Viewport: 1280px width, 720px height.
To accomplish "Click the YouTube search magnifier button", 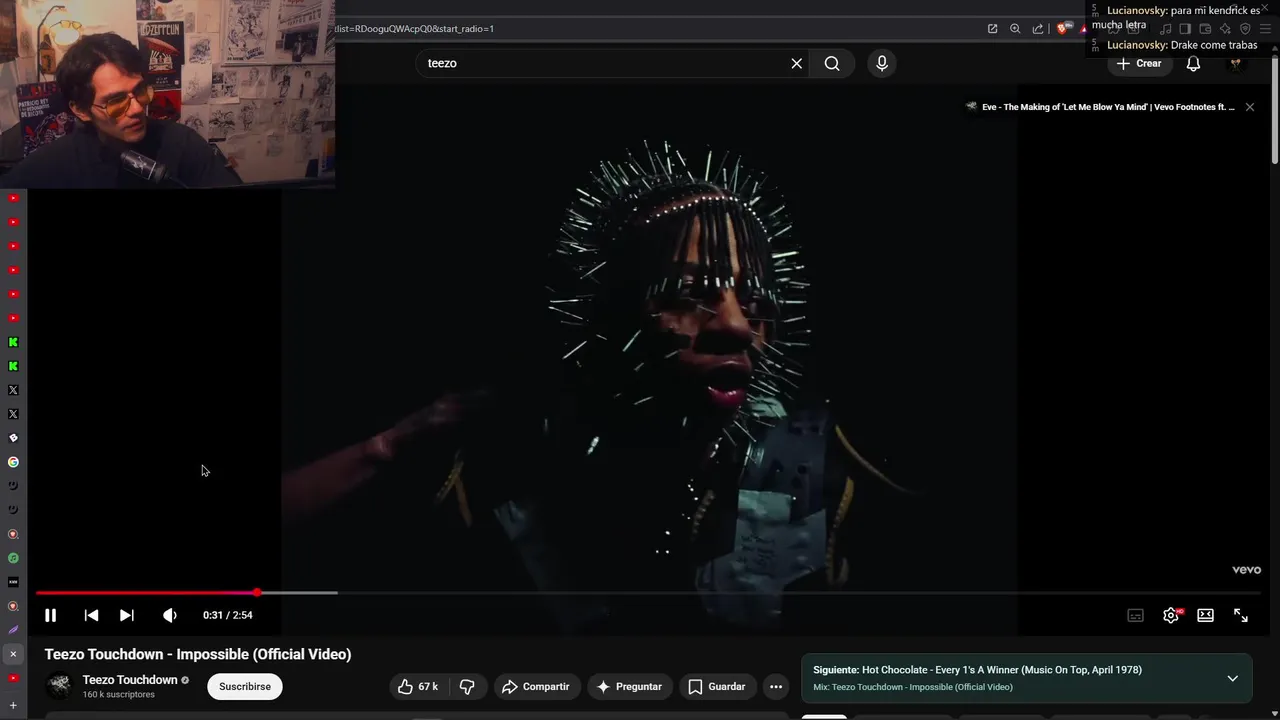I will [x=832, y=63].
